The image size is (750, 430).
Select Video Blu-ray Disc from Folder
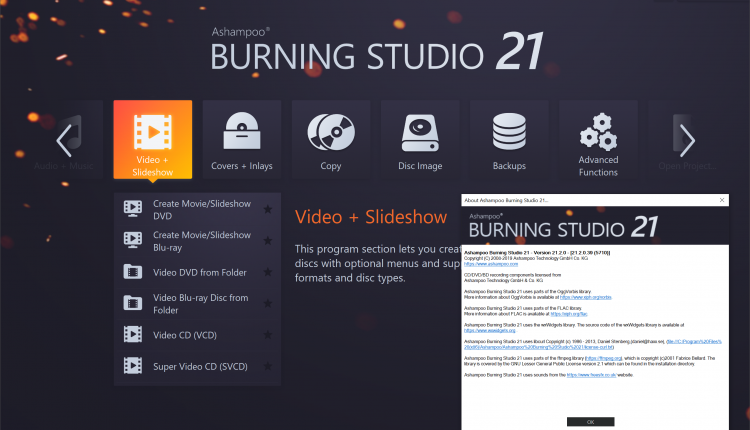[197, 303]
